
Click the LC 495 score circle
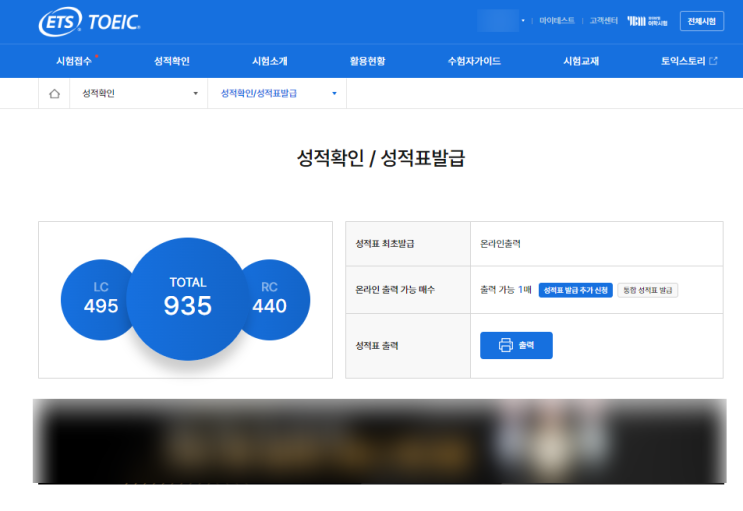[x=98, y=300]
